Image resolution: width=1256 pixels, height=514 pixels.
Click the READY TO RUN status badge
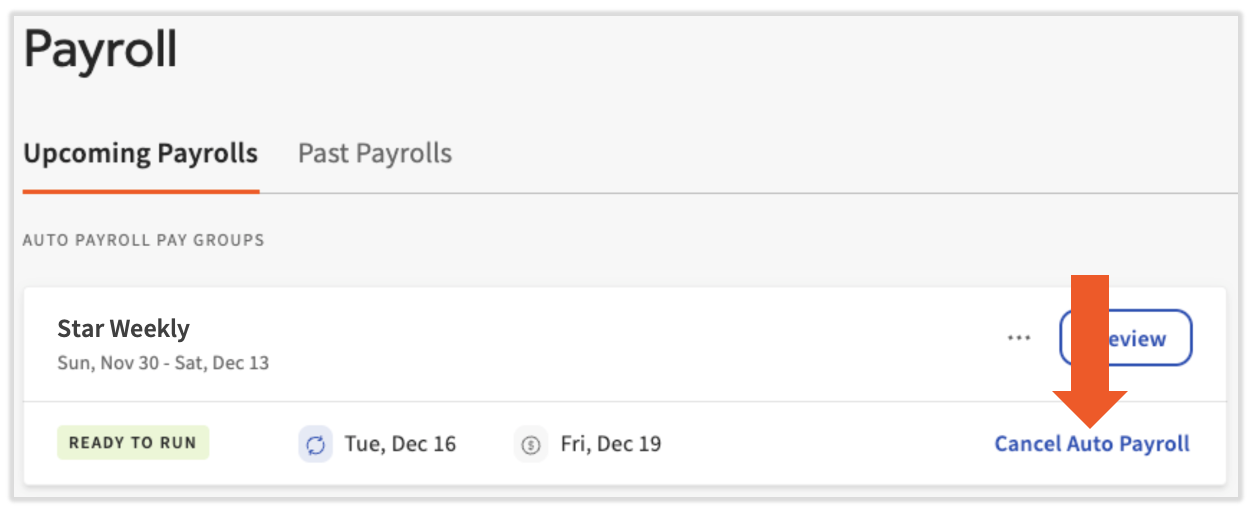133,443
